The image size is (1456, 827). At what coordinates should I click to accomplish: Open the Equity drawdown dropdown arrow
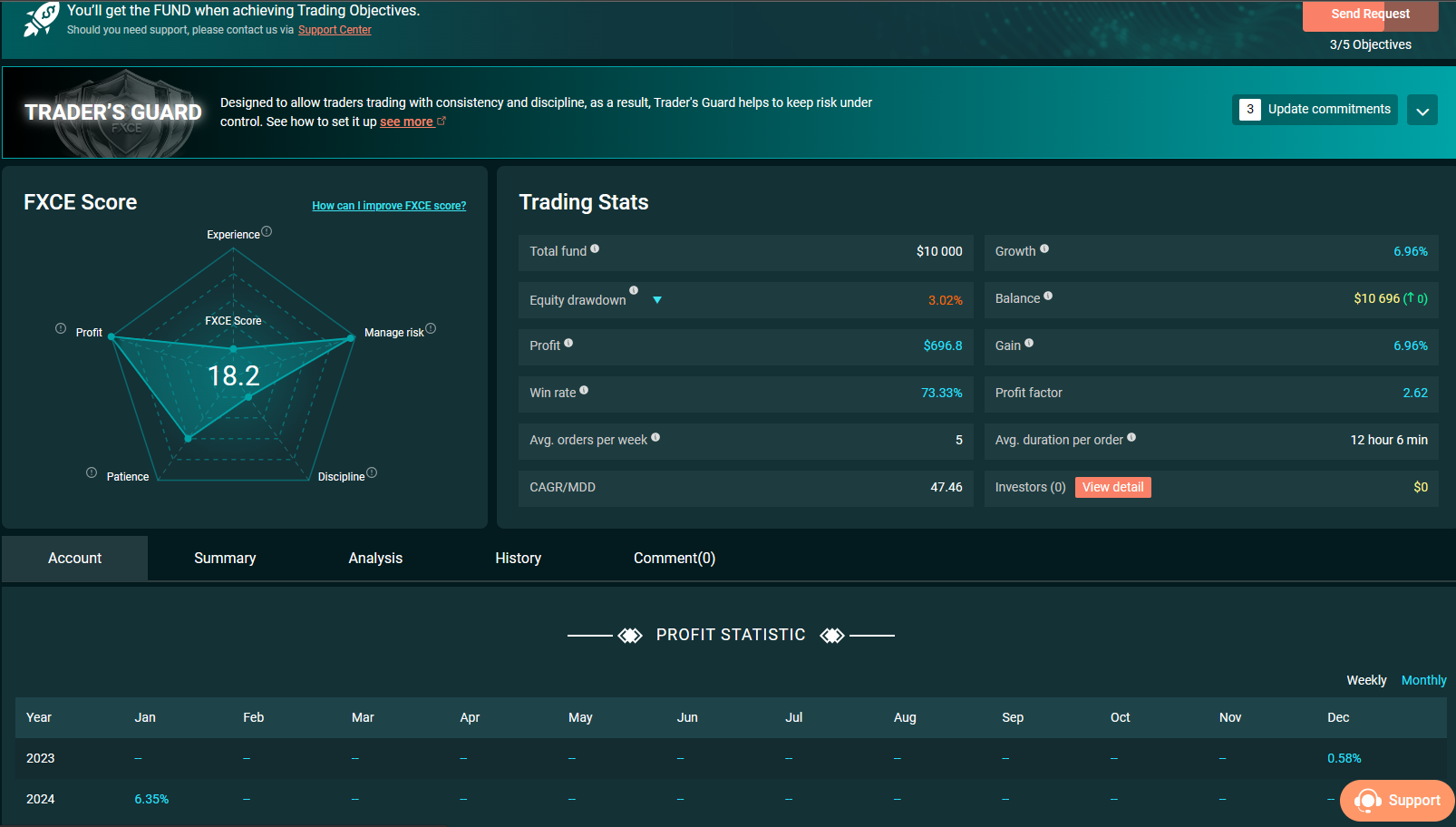[657, 300]
